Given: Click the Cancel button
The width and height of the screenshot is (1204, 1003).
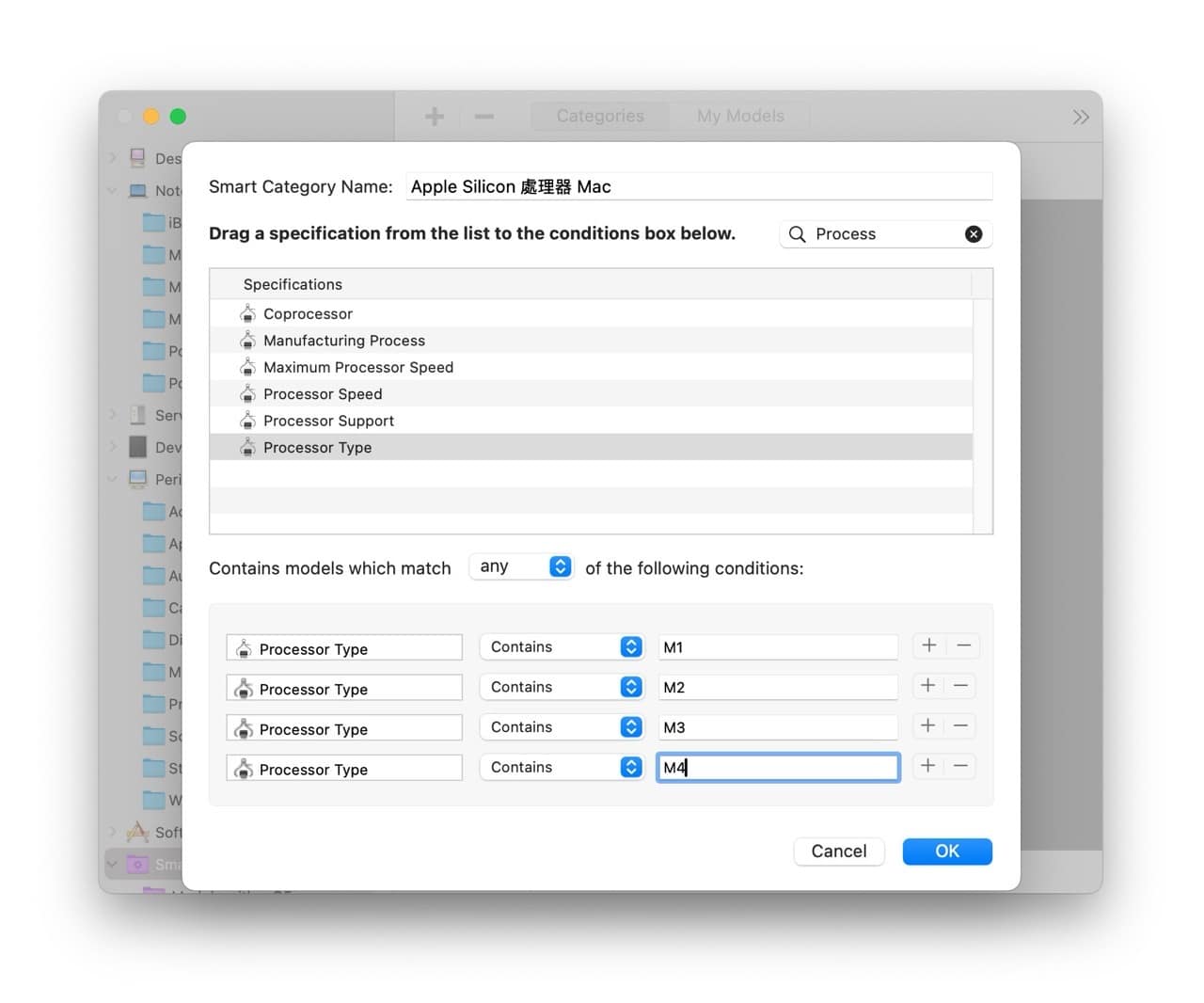Looking at the screenshot, I should point(839,851).
